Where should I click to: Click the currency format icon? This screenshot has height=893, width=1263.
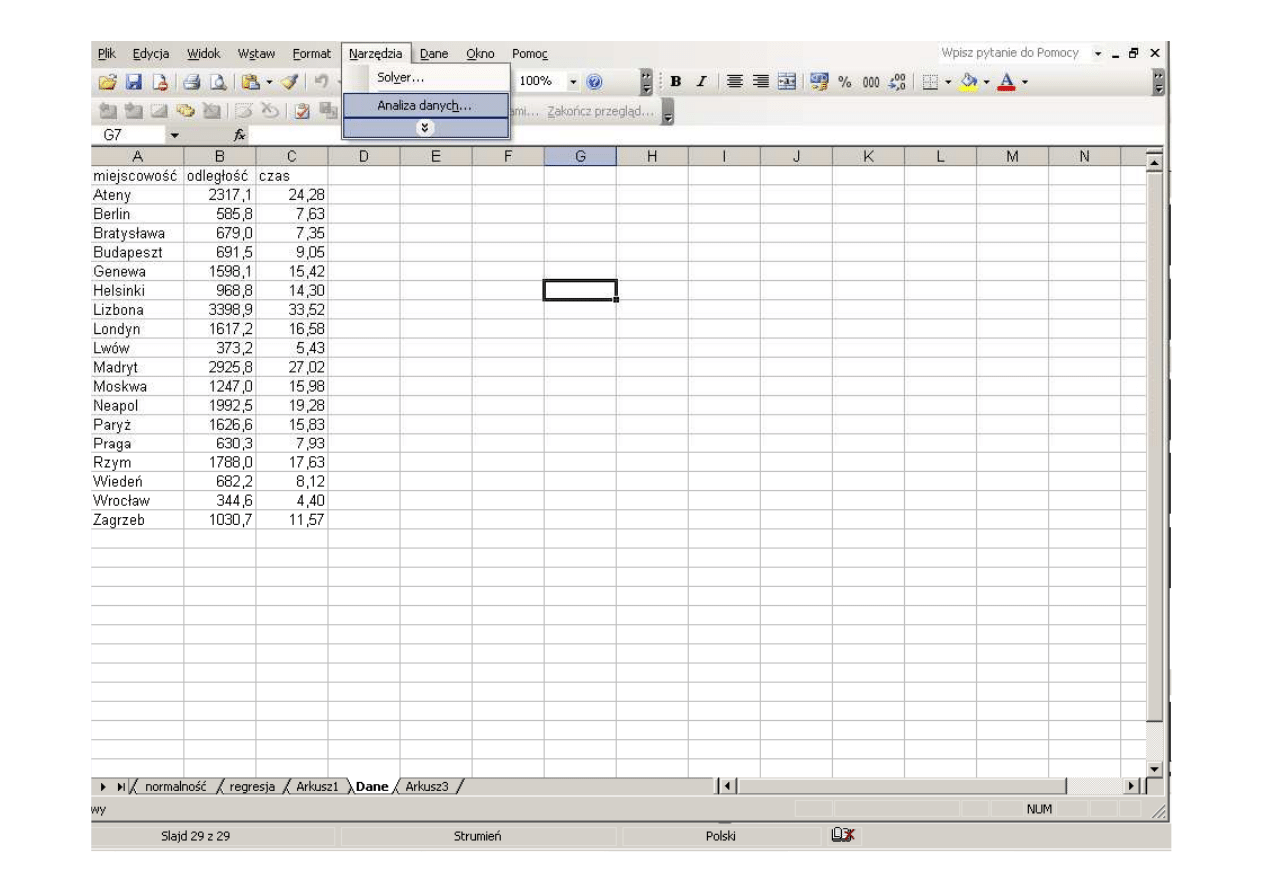coord(819,80)
